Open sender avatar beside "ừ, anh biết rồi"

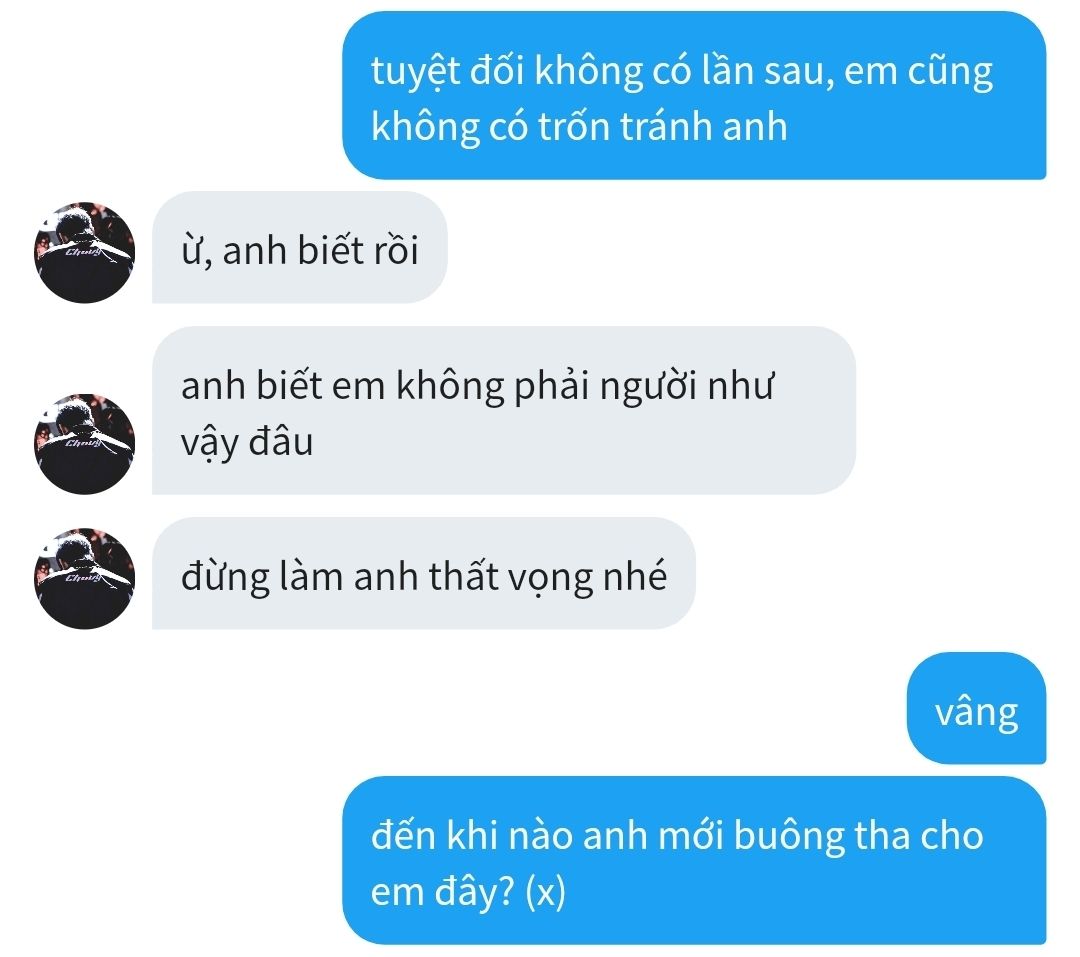[84, 252]
